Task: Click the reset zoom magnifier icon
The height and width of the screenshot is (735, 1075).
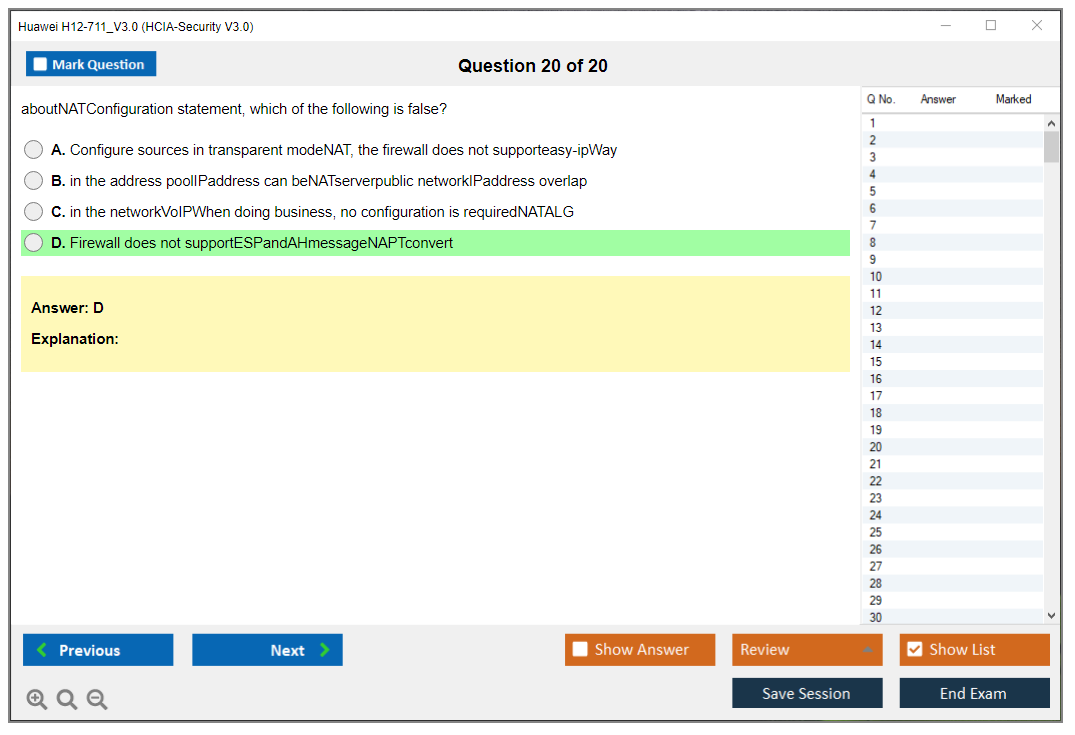Action: [67, 700]
